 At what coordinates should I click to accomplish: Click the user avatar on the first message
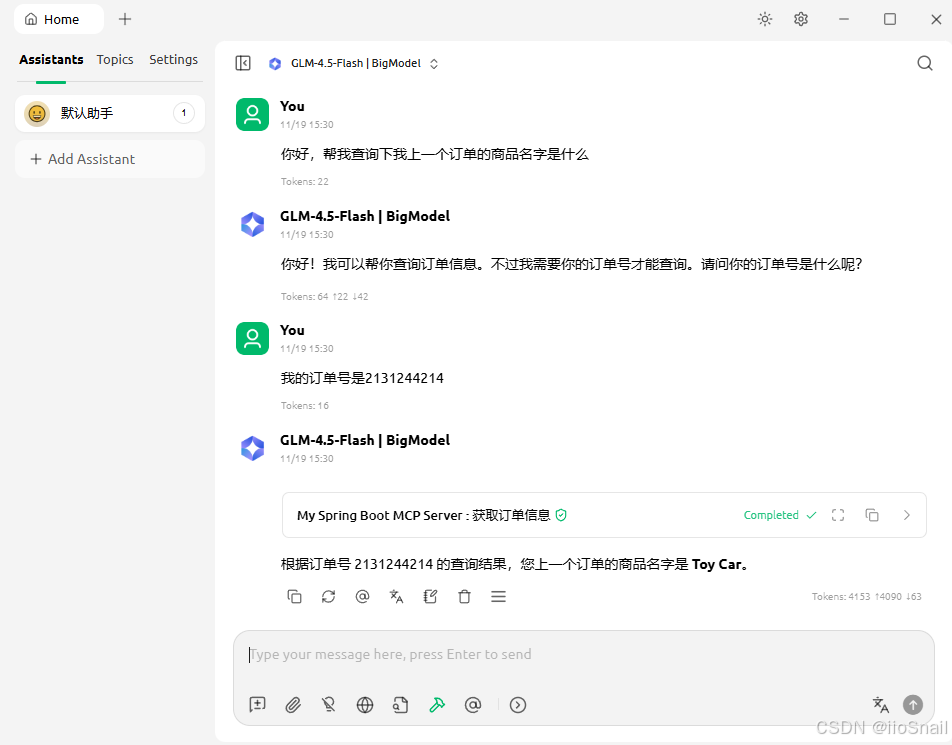coord(252,114)
